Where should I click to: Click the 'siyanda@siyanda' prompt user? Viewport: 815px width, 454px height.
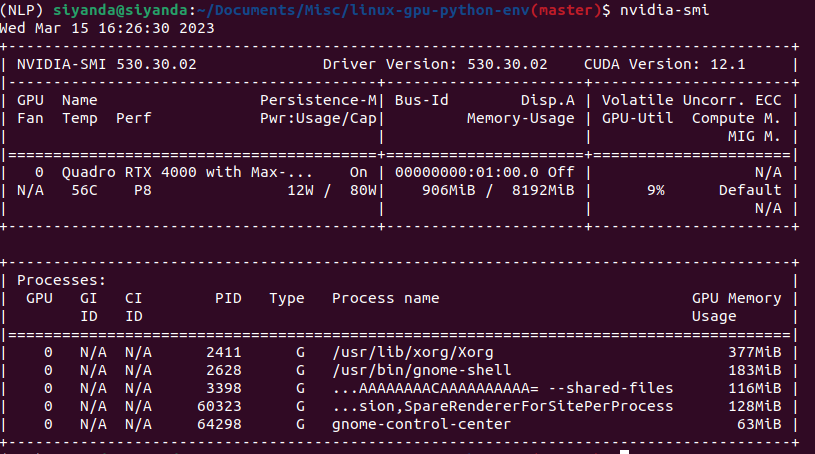120,10
